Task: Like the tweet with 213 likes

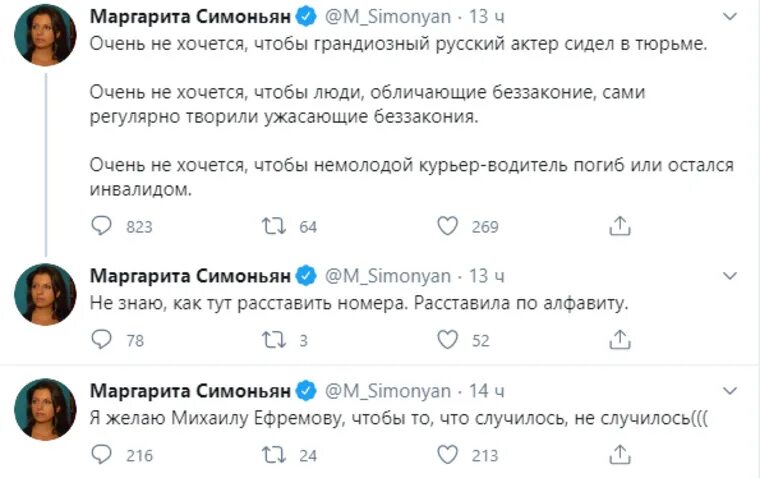Action: point(447,456)
